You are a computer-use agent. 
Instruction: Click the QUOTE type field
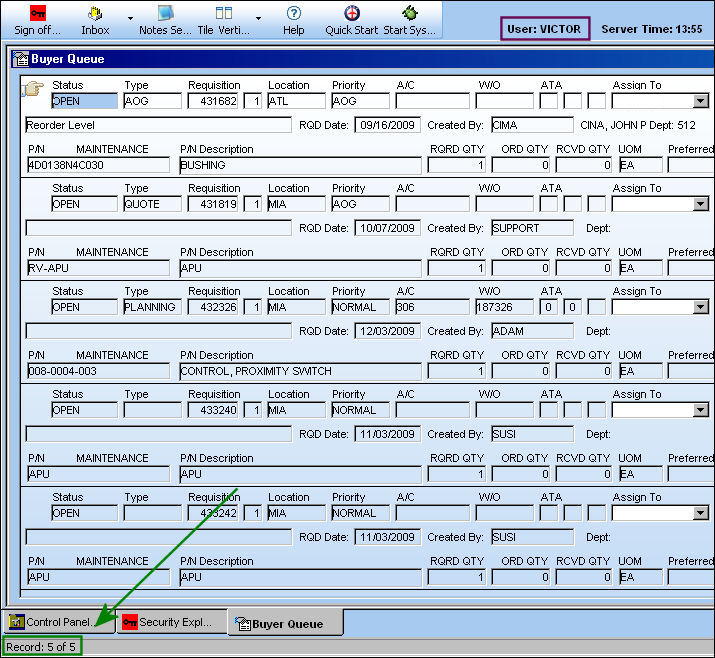click(x=152, y=204)
